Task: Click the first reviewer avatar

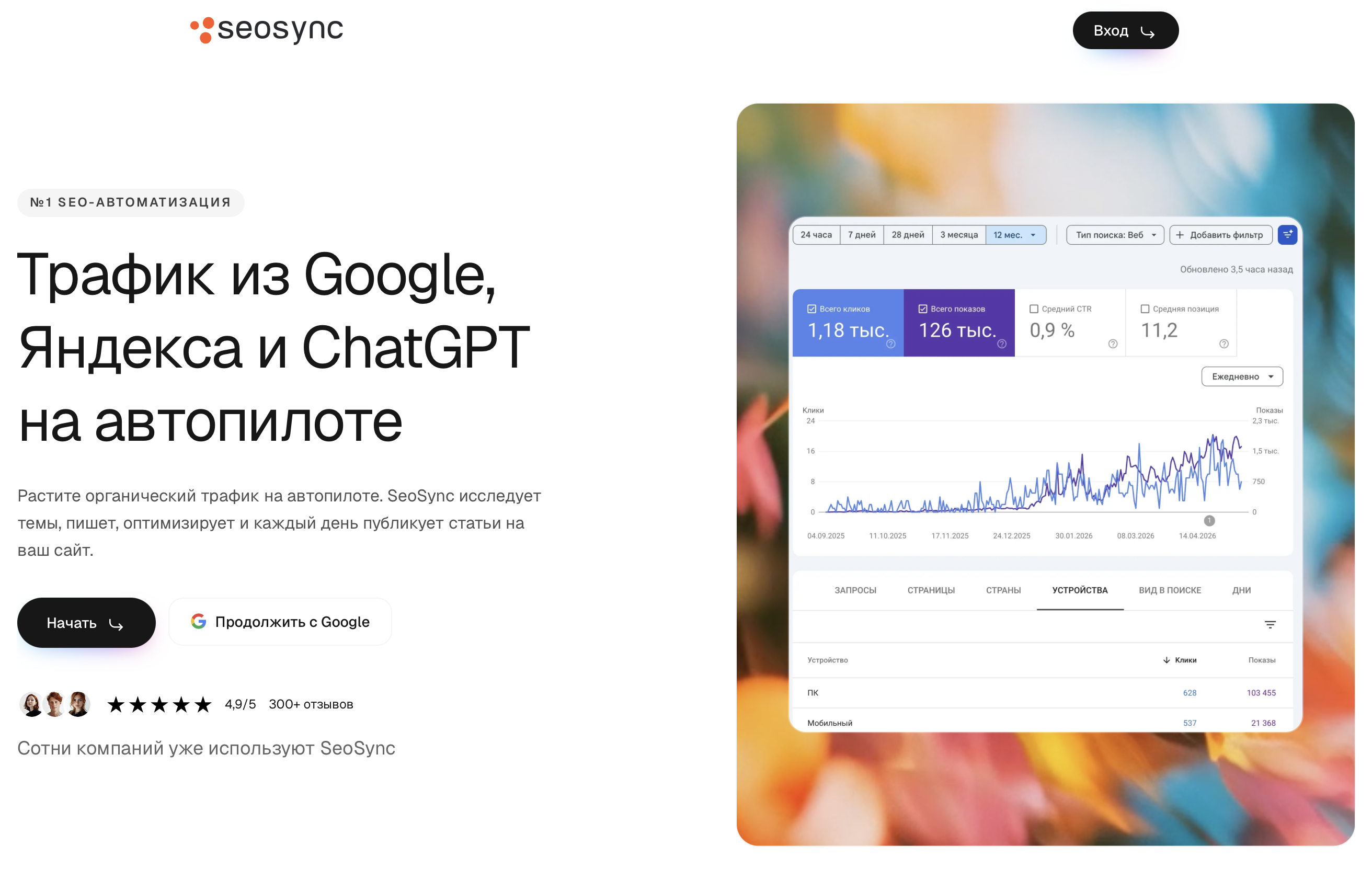Action: pyautogui.click(x=31, y=704)
